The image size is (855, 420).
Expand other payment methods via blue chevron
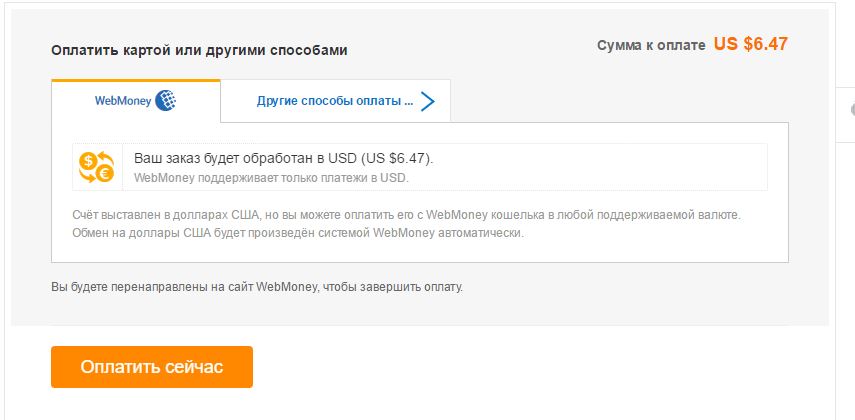pyautogui.click(x=428, y=101)
